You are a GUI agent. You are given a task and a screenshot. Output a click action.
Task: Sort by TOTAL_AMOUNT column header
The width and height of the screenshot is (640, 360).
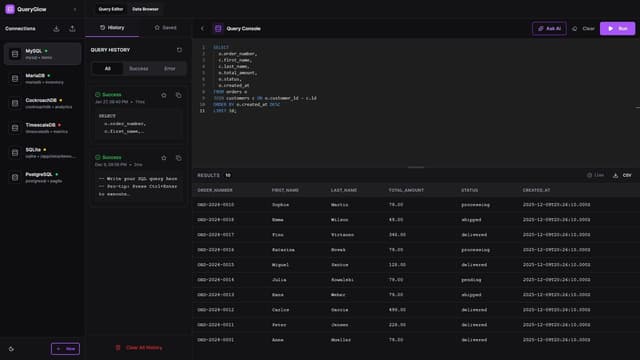(406, 190)
